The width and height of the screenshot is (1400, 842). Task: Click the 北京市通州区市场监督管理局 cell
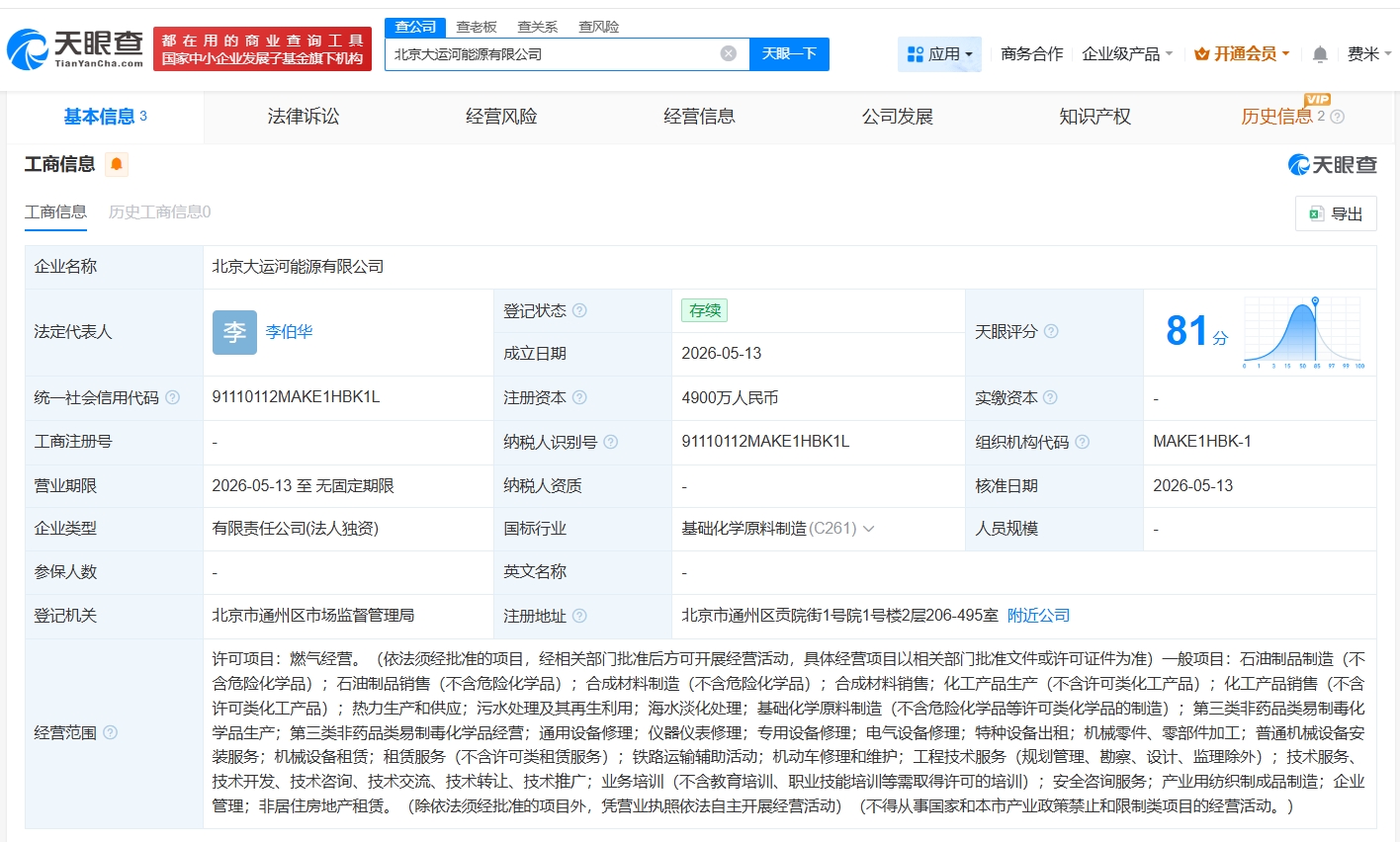tap(312, 615)
